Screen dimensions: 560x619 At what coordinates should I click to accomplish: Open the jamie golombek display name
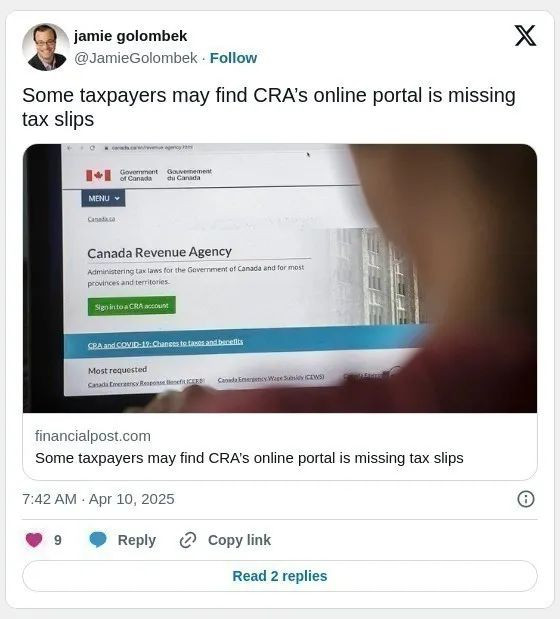point(130,36)
